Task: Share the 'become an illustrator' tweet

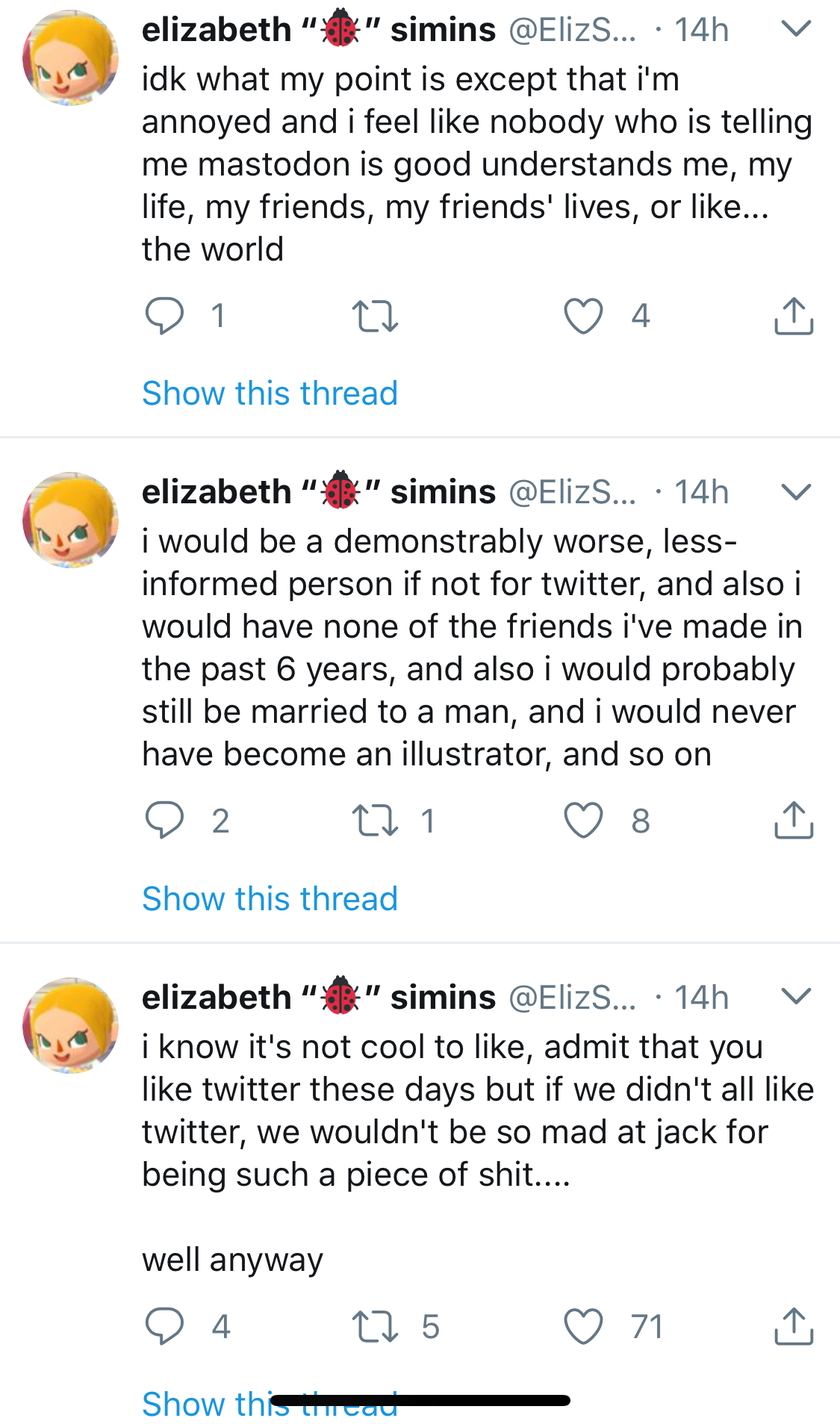Action: pyautogui.click(x=794, y=820)
